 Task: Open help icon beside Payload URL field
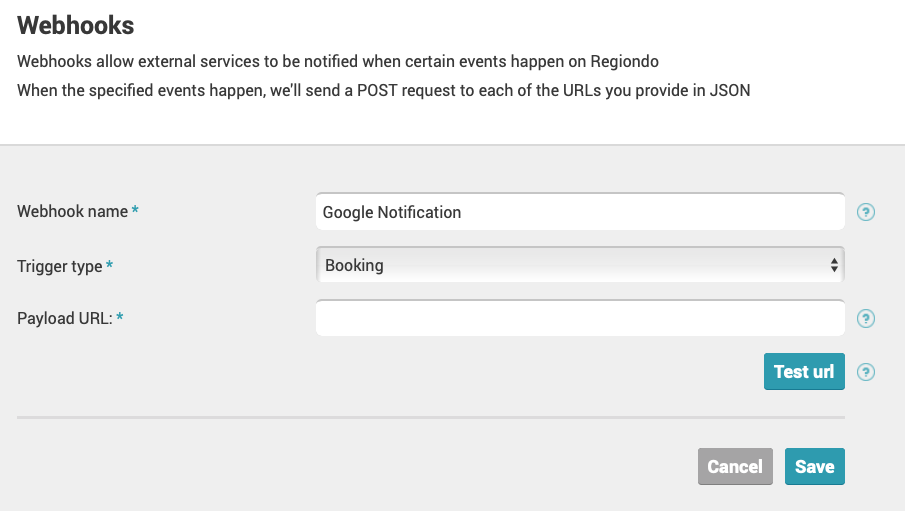pyautogui.click(x=865, y=319)
